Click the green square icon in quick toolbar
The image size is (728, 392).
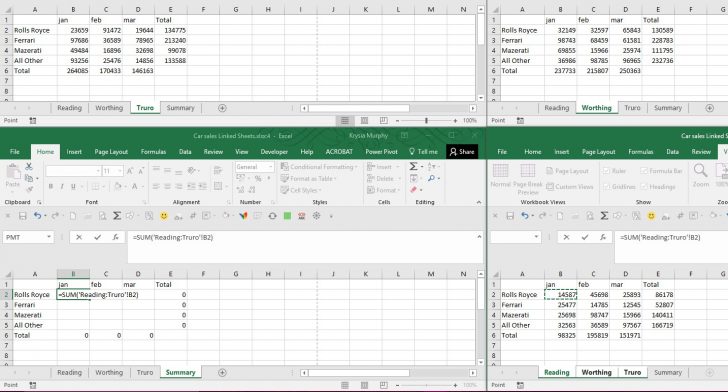coord(287,216)
